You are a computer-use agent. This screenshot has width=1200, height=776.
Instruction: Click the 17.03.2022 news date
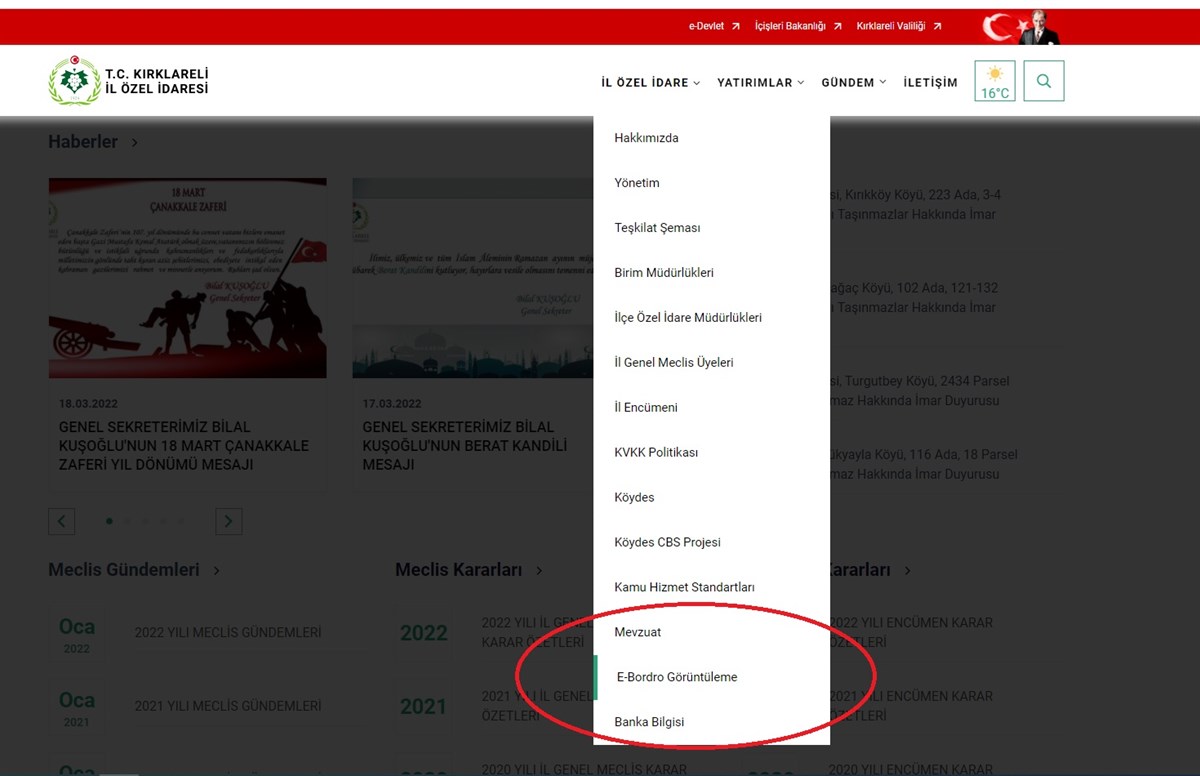pyautogui.click(x=392, y=404)
